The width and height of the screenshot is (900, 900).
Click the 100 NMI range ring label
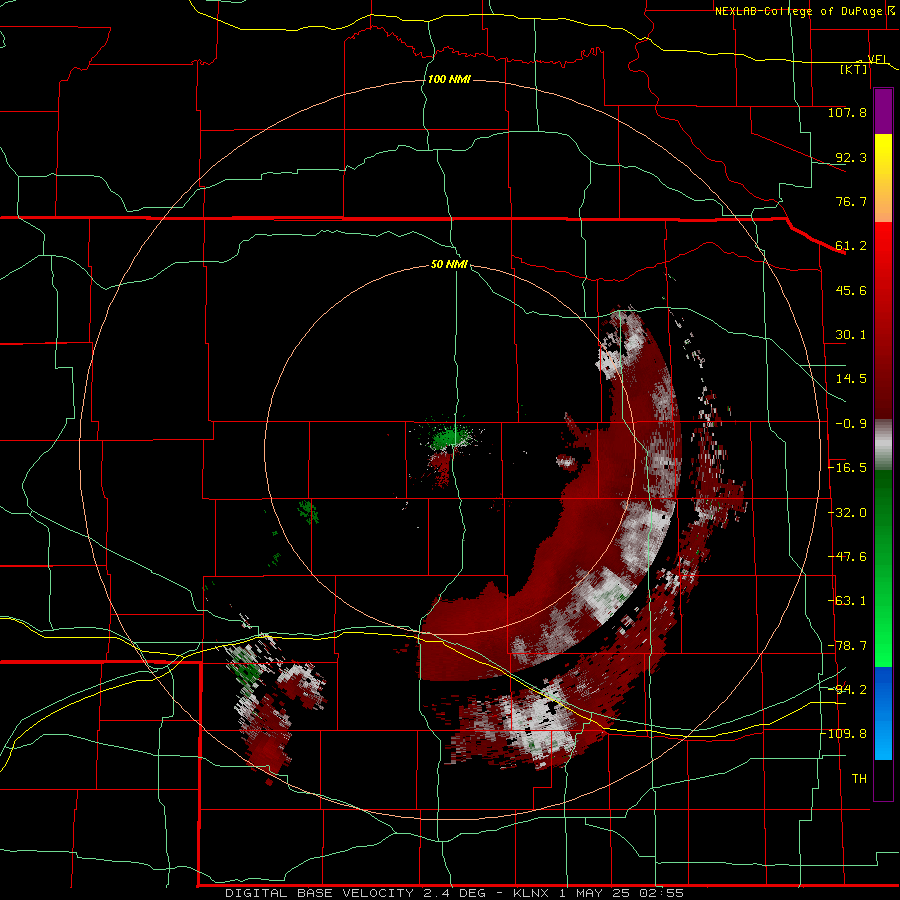tap(449, 79)
